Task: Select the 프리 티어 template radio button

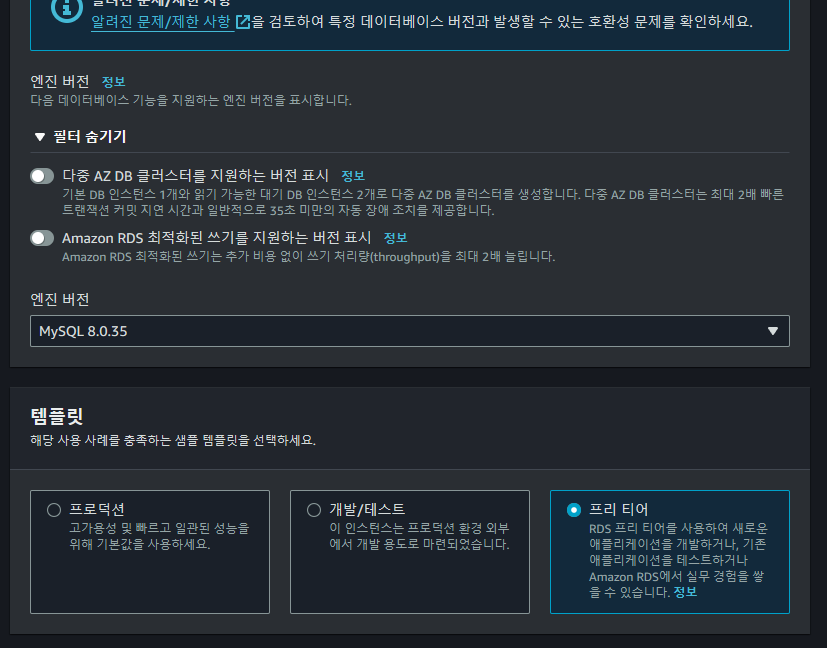Action: pyautogui.click(x=574, y=510)
